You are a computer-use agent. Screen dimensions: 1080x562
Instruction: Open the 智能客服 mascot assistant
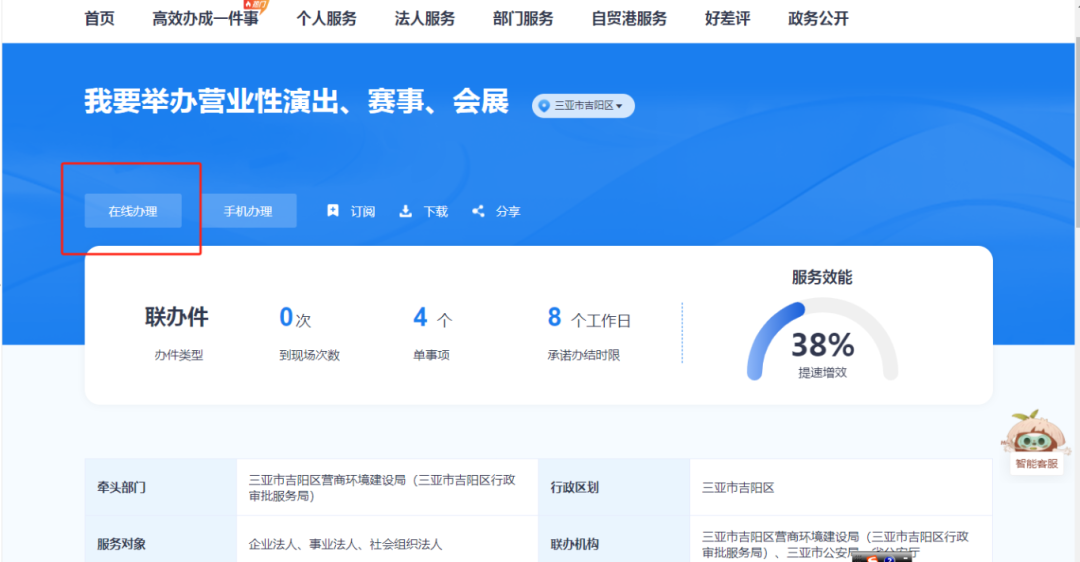pyautogui.click(x=1036, y=434)
